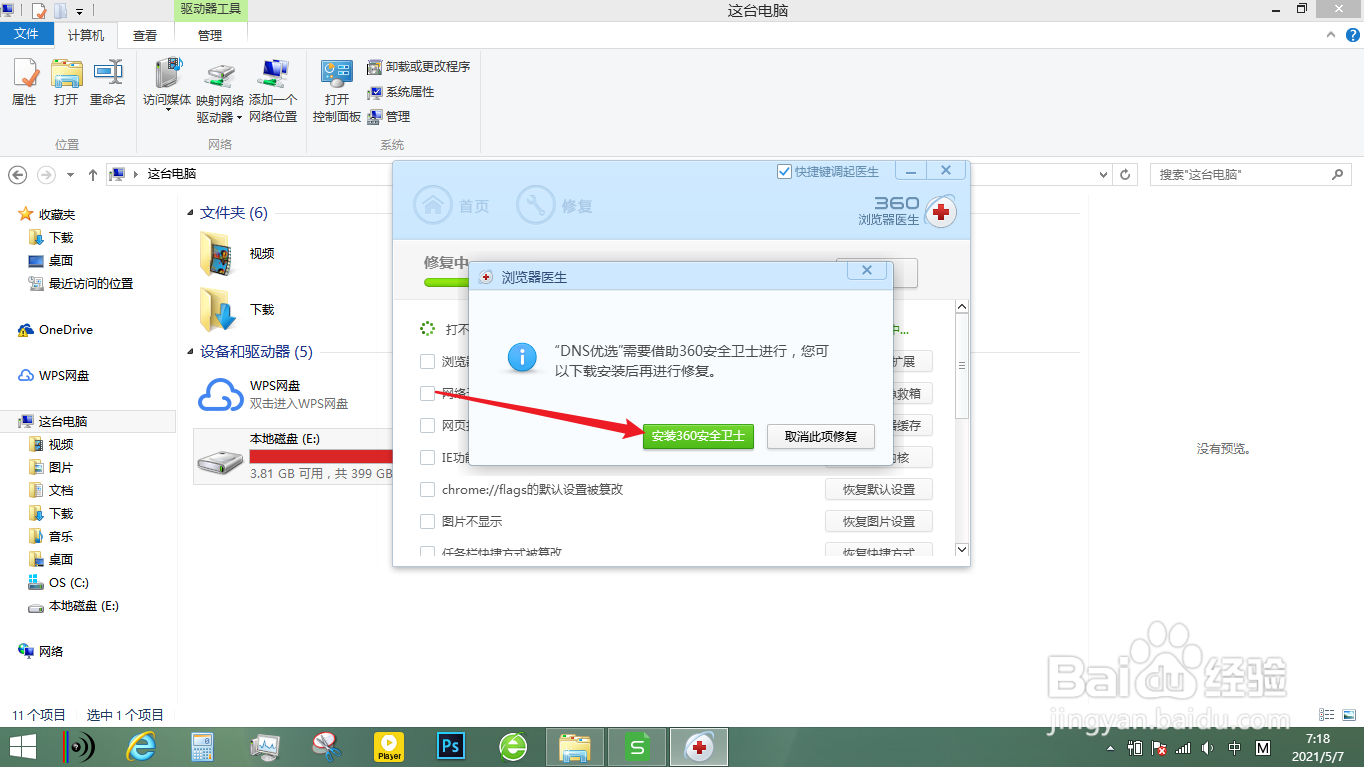The image size is (1364, 767).
Task: Click the 属性 ribbon icon
Action: 24,82
